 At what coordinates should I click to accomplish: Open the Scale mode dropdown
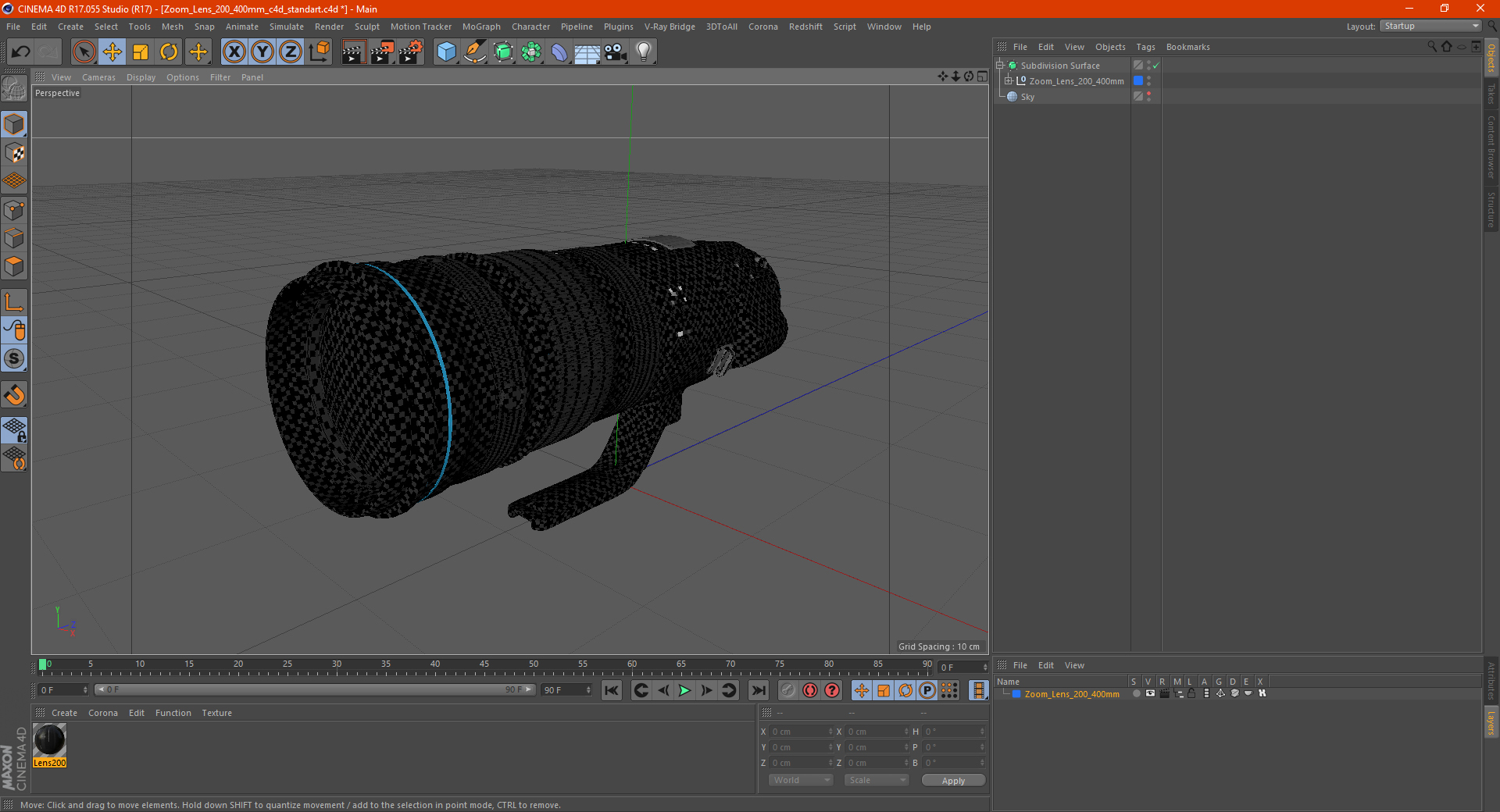[877, 780]
